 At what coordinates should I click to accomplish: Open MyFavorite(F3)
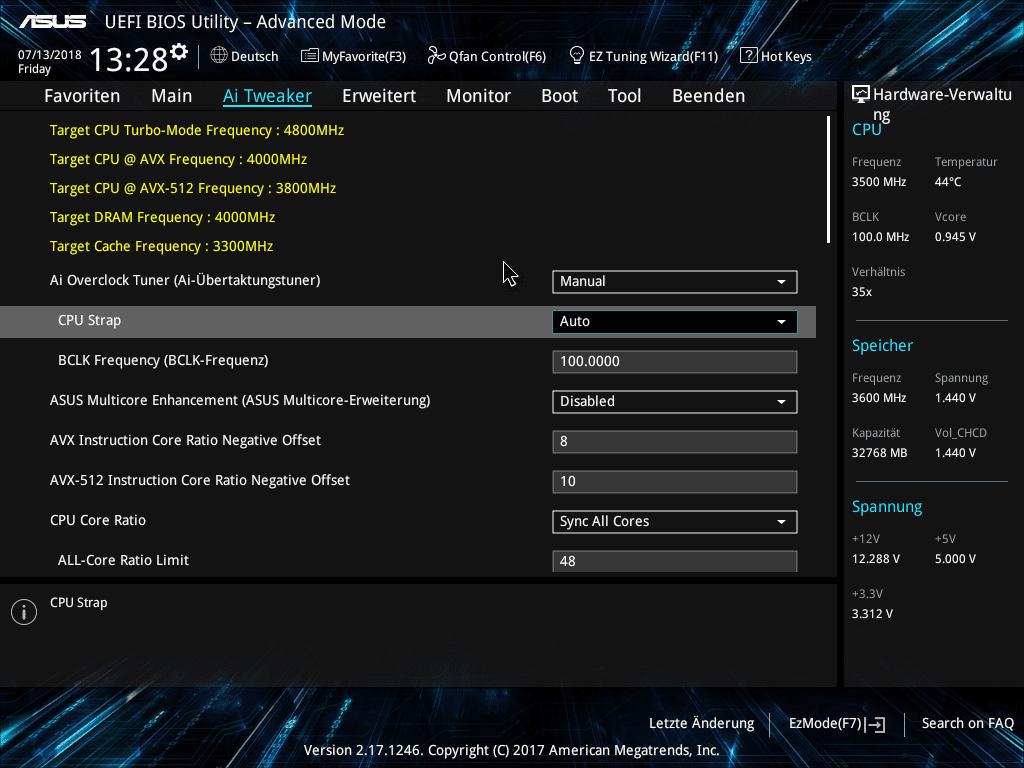click(353, 56)
